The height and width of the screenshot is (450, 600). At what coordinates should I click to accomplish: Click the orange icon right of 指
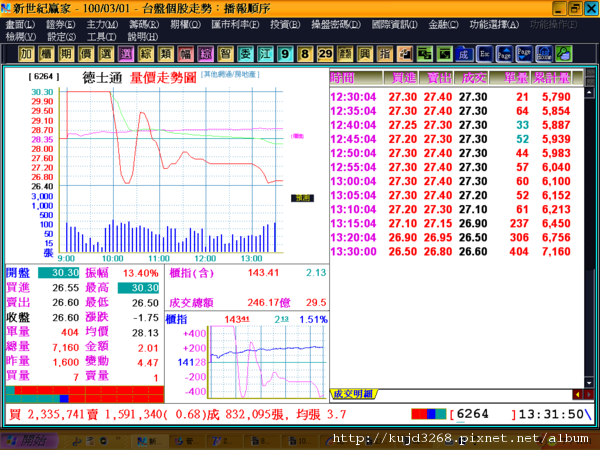click(x=404, y=54)
